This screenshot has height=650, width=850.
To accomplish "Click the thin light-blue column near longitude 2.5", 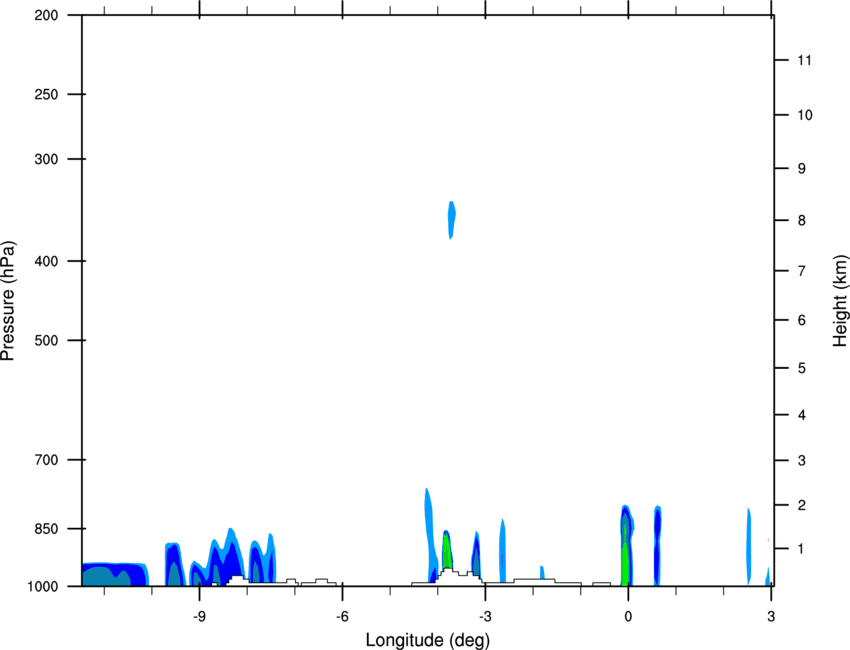I will [x=749, y=546].
